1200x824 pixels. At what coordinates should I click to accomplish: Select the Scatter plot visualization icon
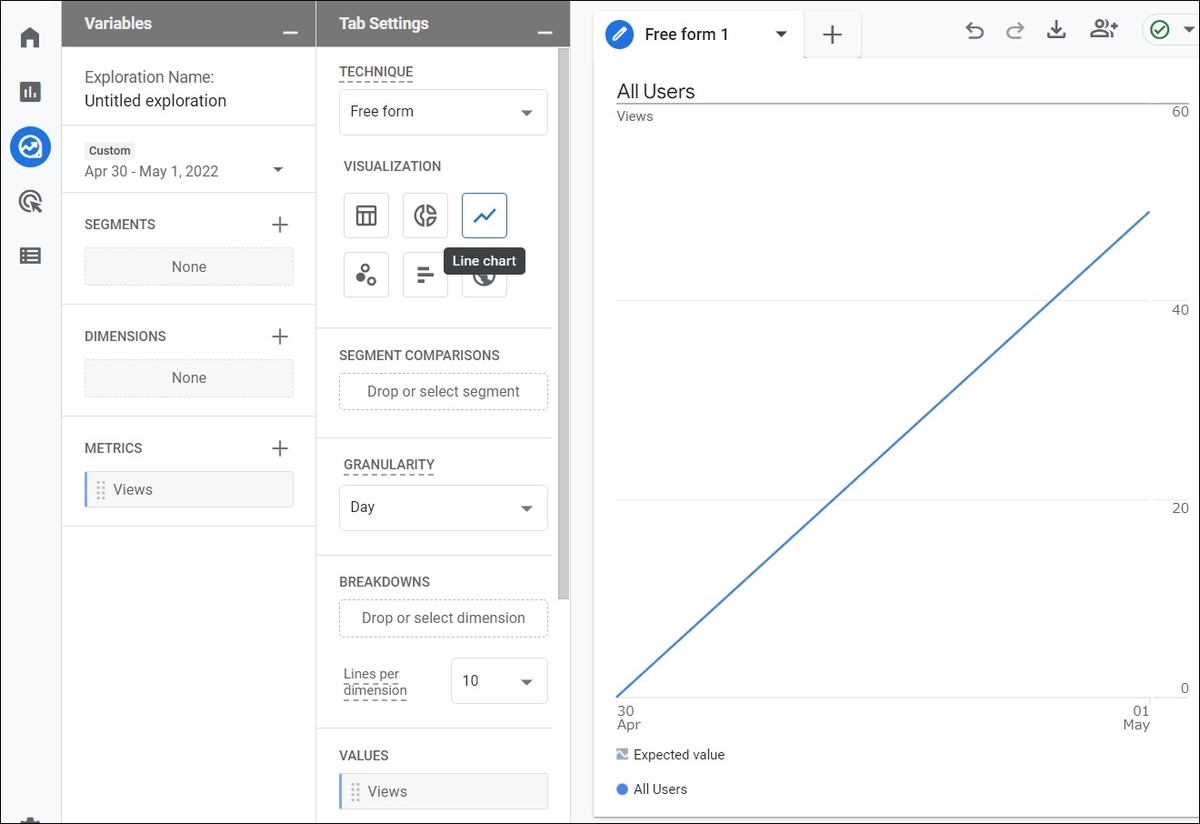point(366,275)
